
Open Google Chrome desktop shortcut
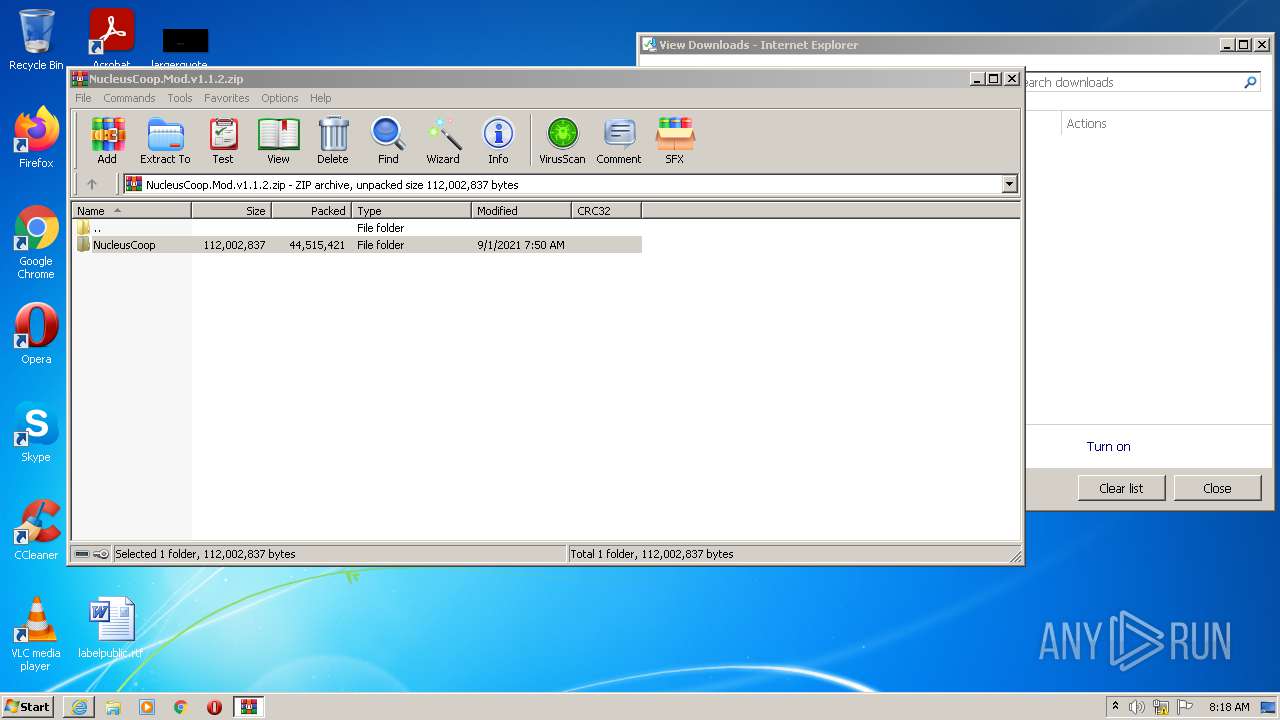[x=36, y=243]
